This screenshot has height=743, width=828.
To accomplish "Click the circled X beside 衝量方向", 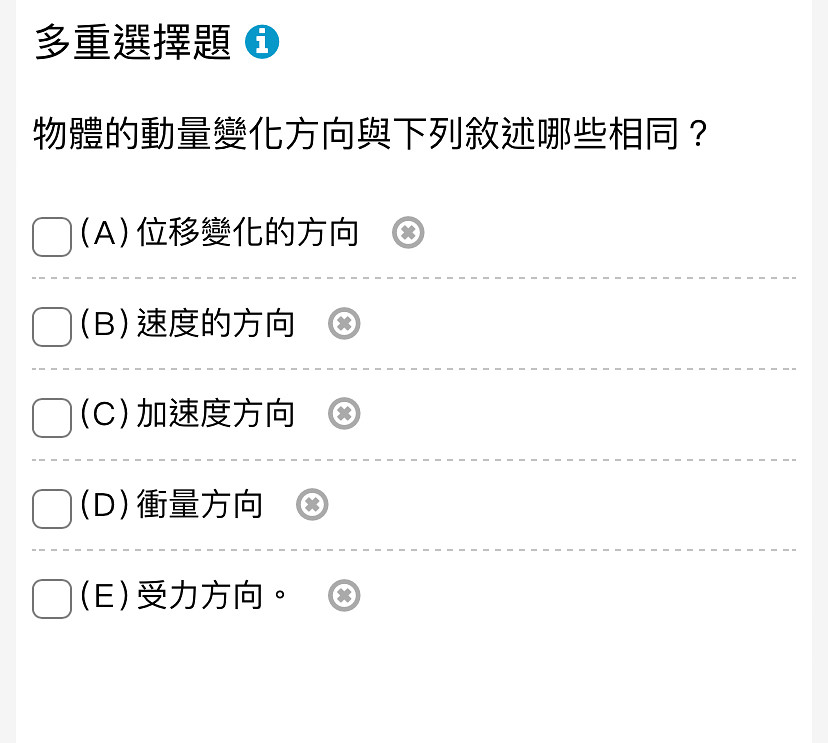I will coord(312,504).
